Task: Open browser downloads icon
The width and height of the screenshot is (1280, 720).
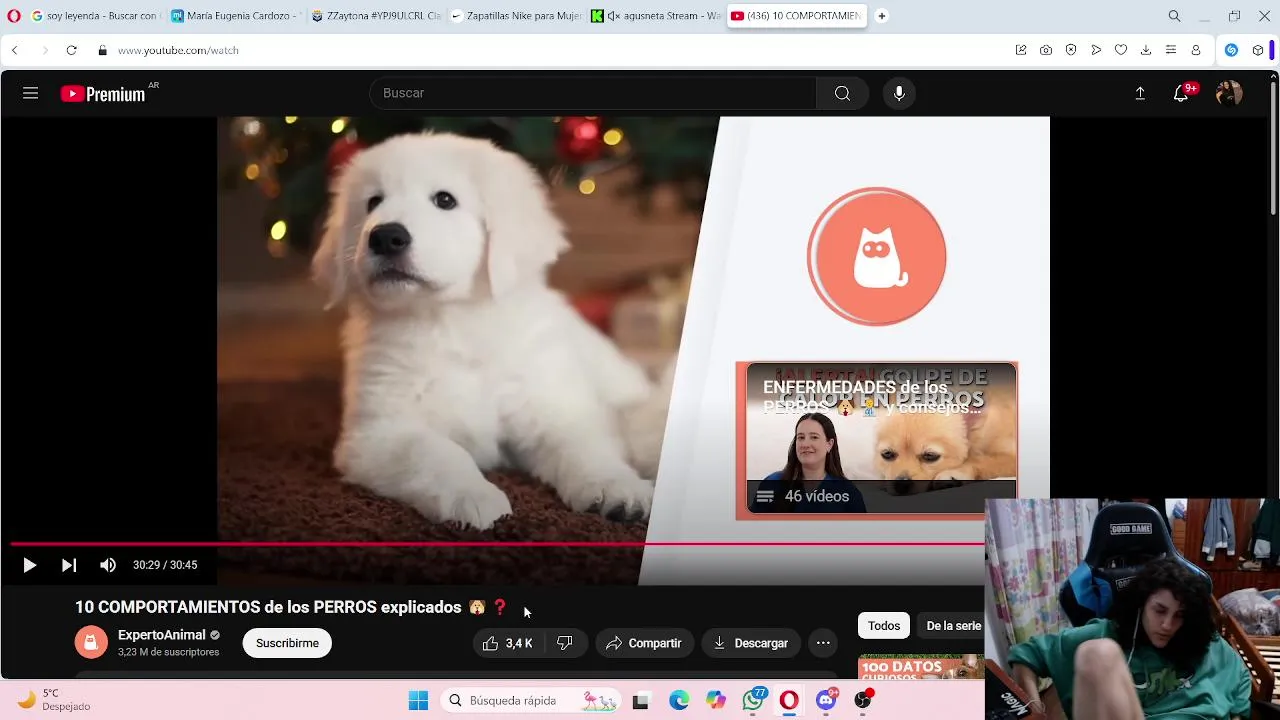Action: pos(1146,50)
